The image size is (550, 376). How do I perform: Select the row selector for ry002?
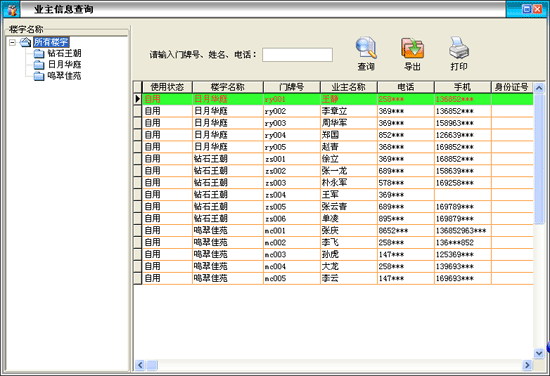138,111
